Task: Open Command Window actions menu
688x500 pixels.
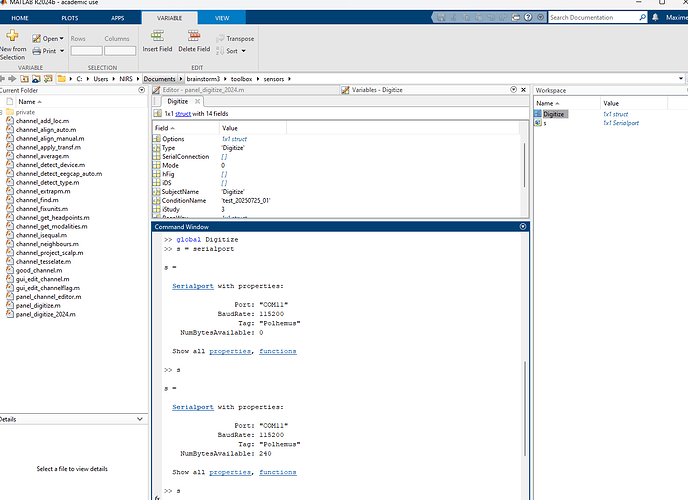Action: [x=523, y=226]
